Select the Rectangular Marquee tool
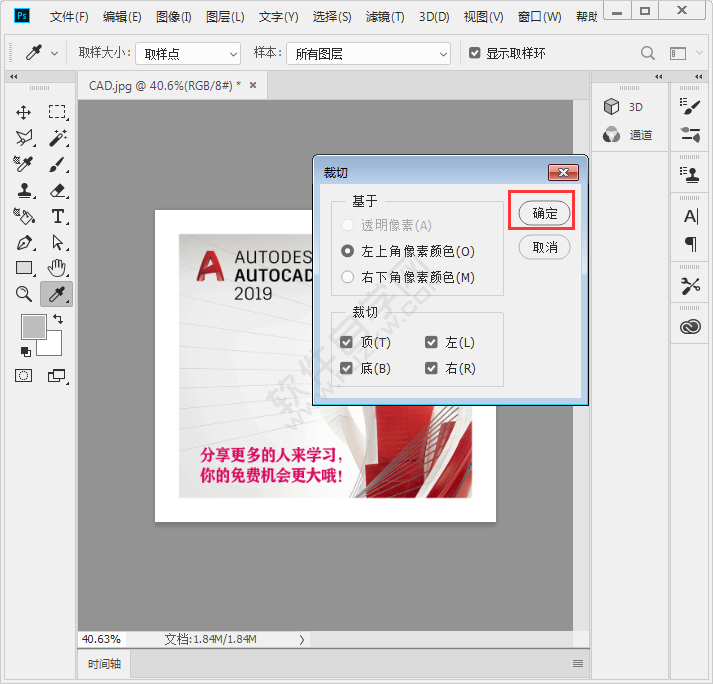This screenshot has height=684, width=713. [x=57, y=112]
